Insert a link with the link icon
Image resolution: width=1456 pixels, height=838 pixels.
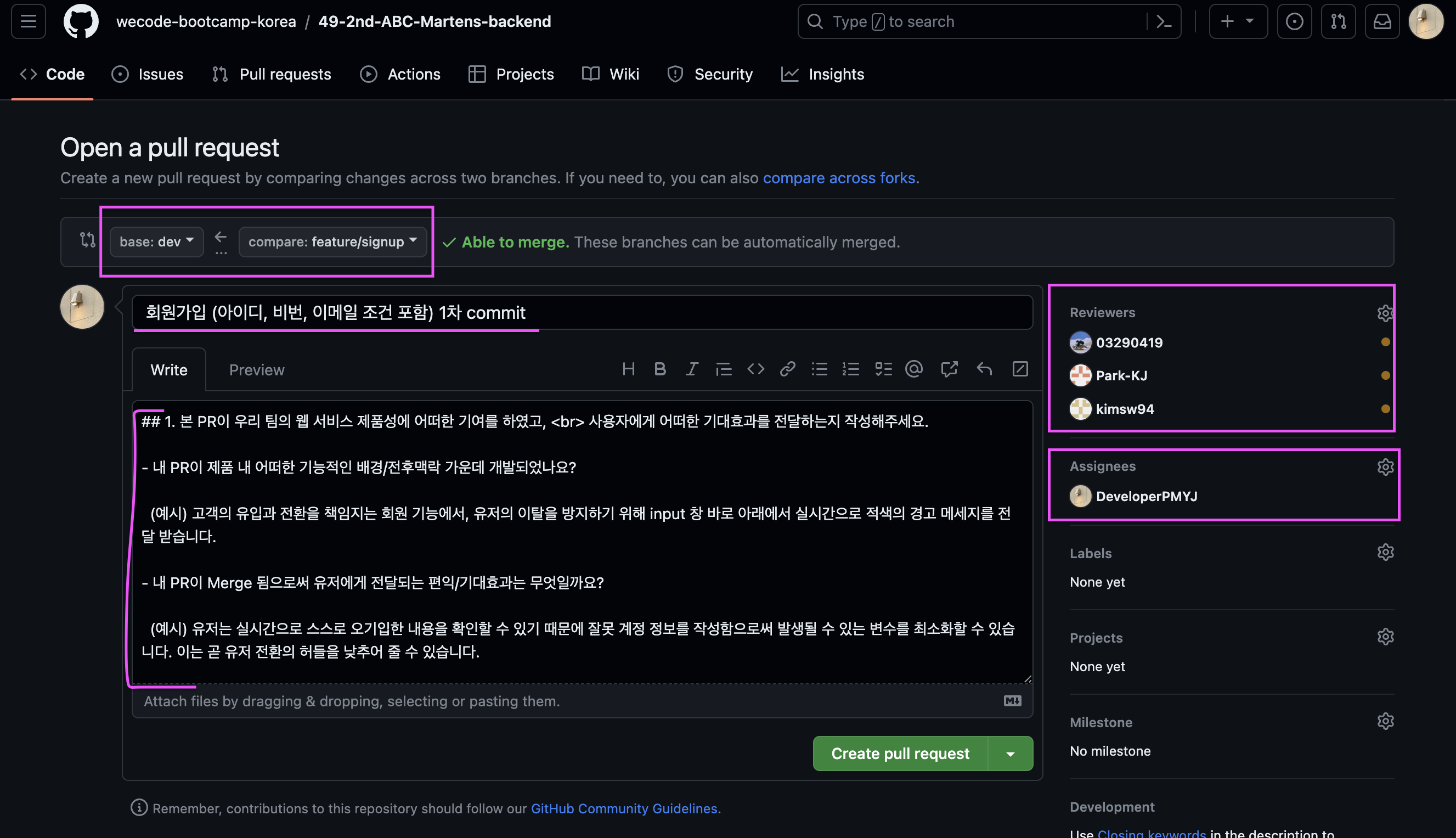tap(787, 369)
